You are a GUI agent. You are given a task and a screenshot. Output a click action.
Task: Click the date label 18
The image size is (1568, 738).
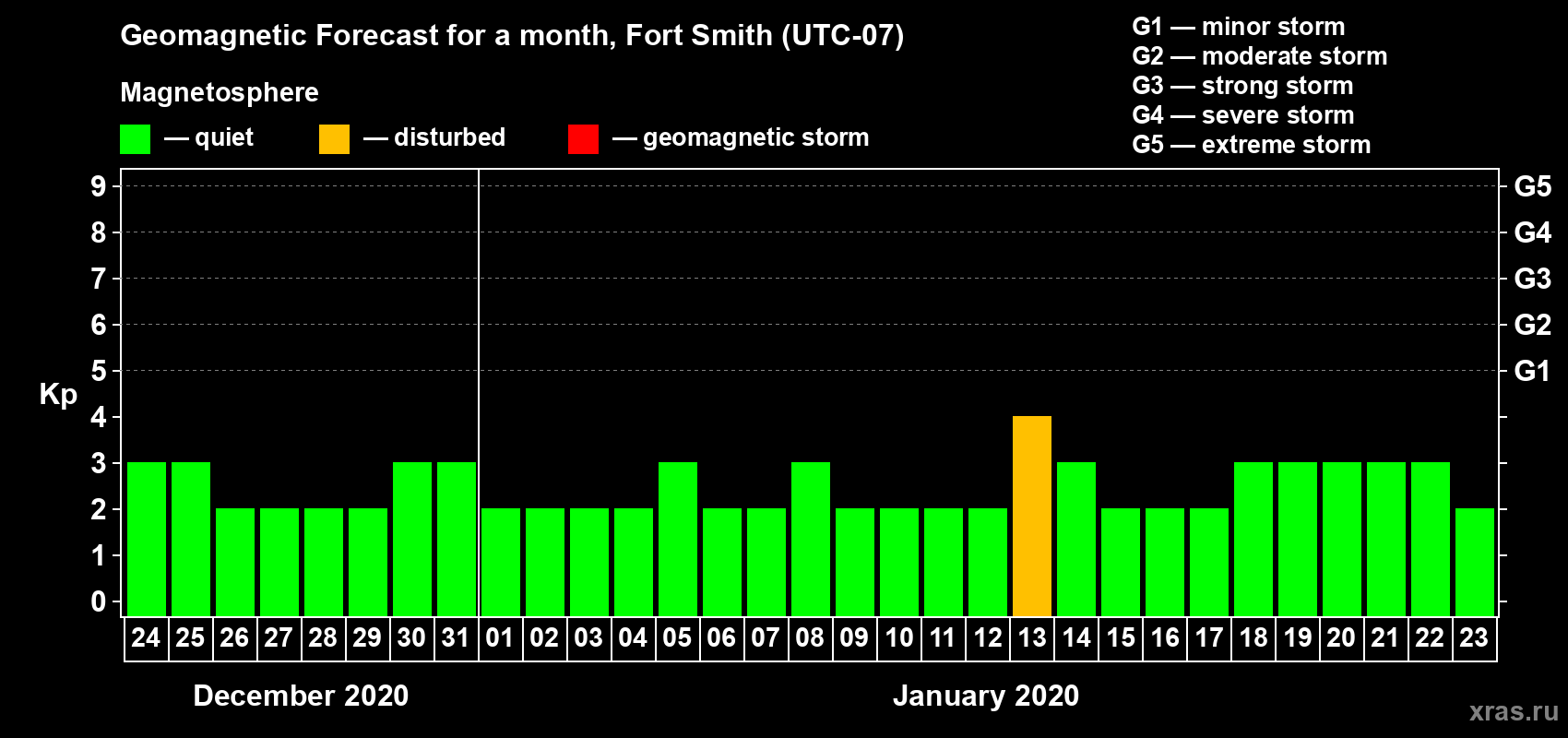1253,638
